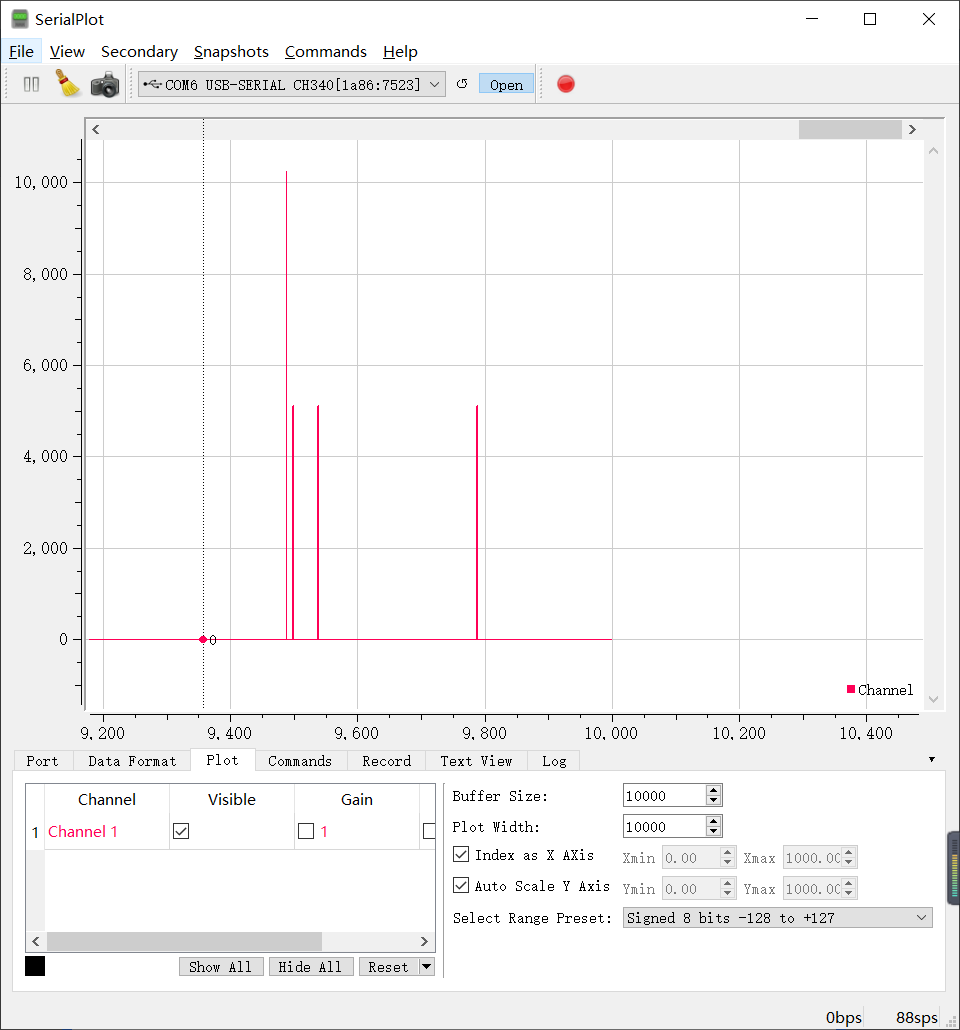Select the Channel 1 name cell
Screen dimensions: 960x1030
(x=107, y=831)
